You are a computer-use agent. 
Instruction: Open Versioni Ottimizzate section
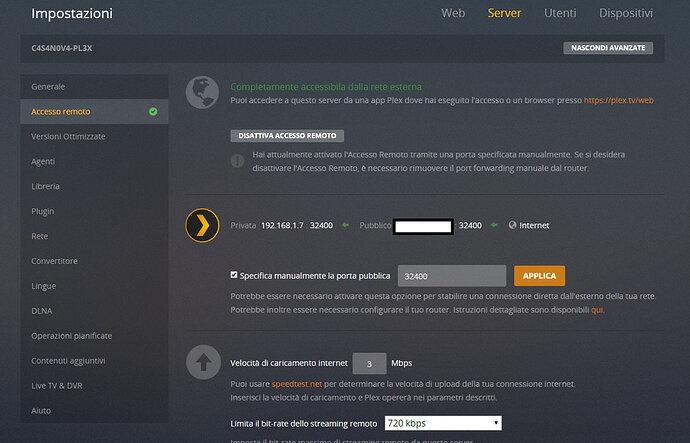coord(94,136)
